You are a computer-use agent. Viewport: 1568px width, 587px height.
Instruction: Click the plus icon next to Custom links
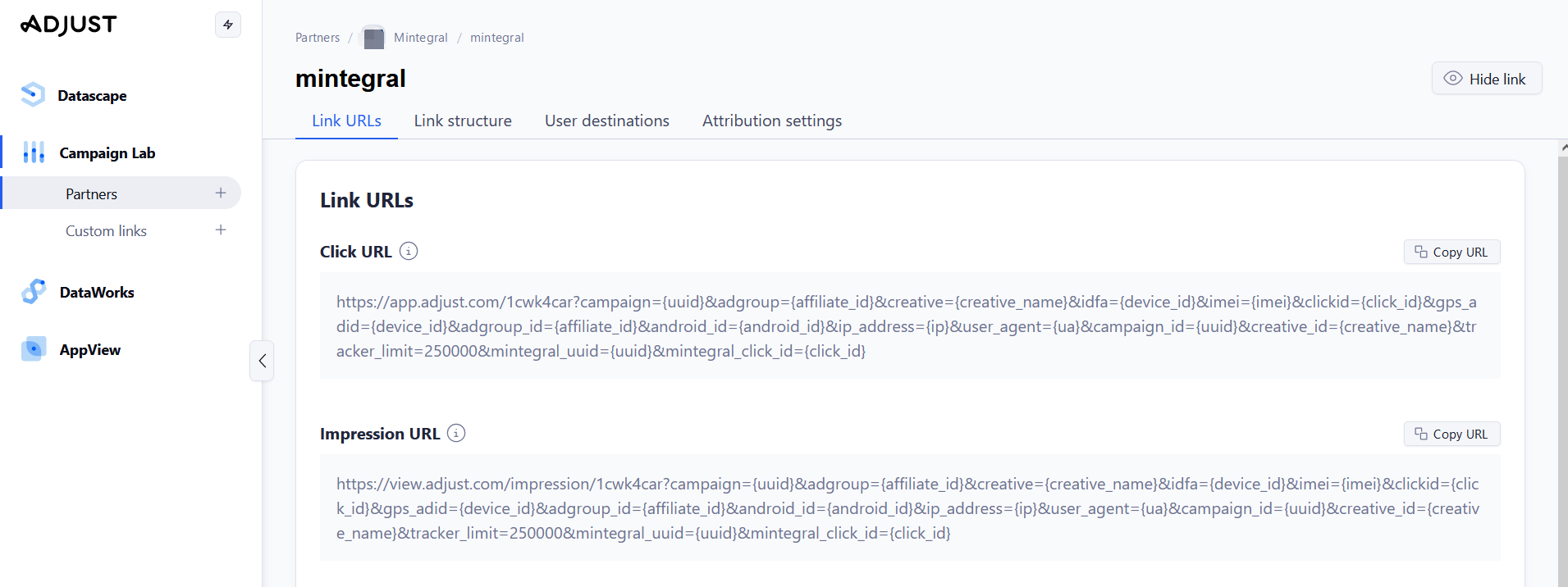click(x=221, y=230)
